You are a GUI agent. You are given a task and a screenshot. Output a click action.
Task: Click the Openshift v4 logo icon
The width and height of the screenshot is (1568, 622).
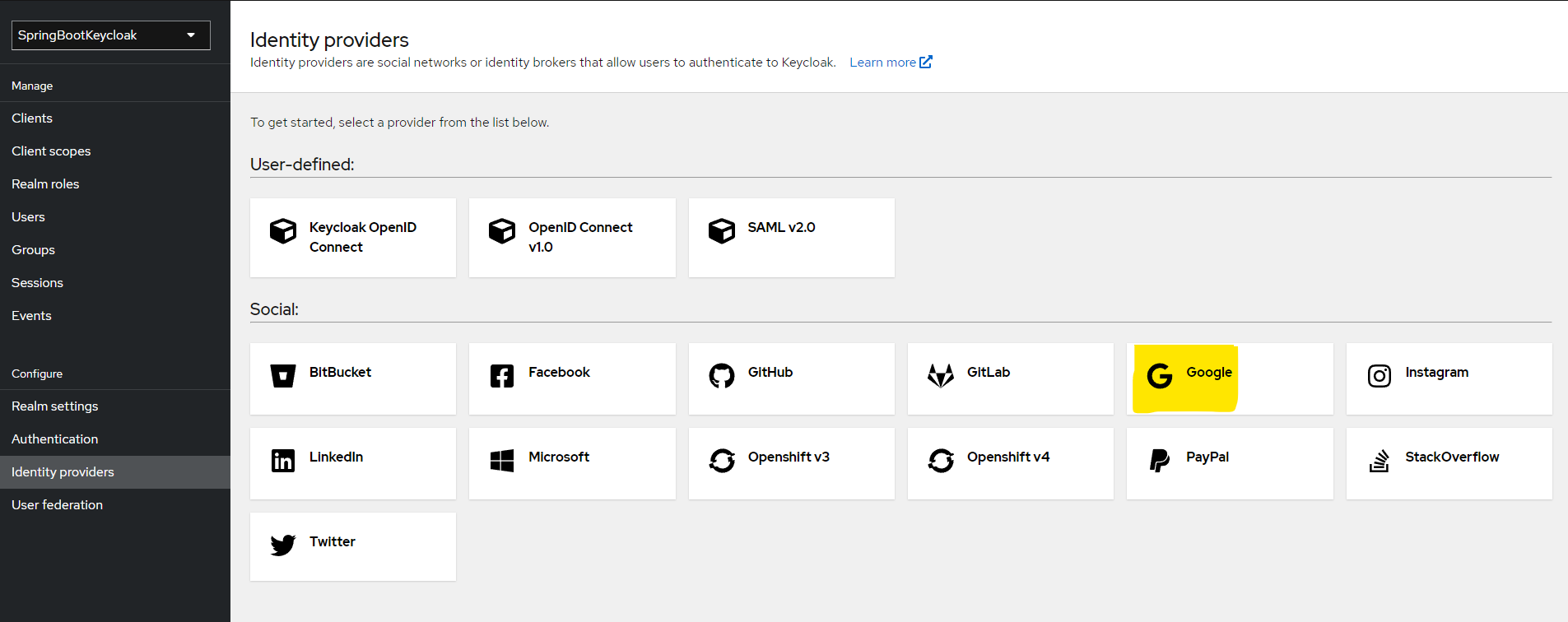tap(941, 461)
